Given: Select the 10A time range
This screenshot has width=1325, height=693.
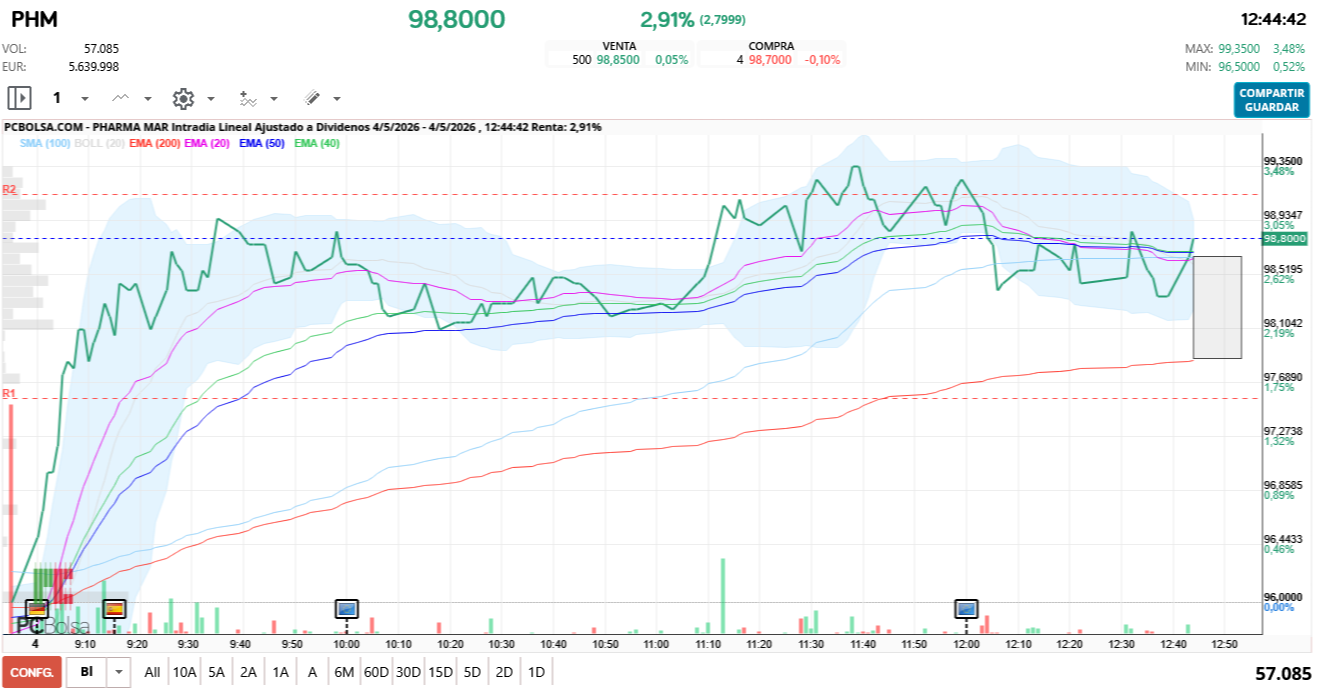Looking at the screenshot, I should 184,672.
